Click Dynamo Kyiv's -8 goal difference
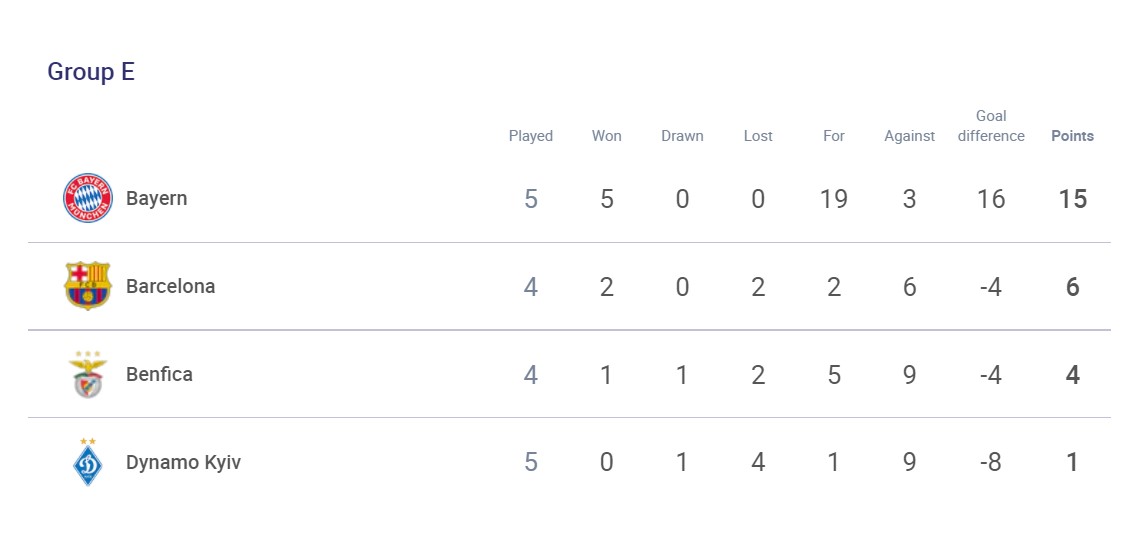Image resolution: width=1136 pixels, height=549 pixels. click(x=991, y=462)
